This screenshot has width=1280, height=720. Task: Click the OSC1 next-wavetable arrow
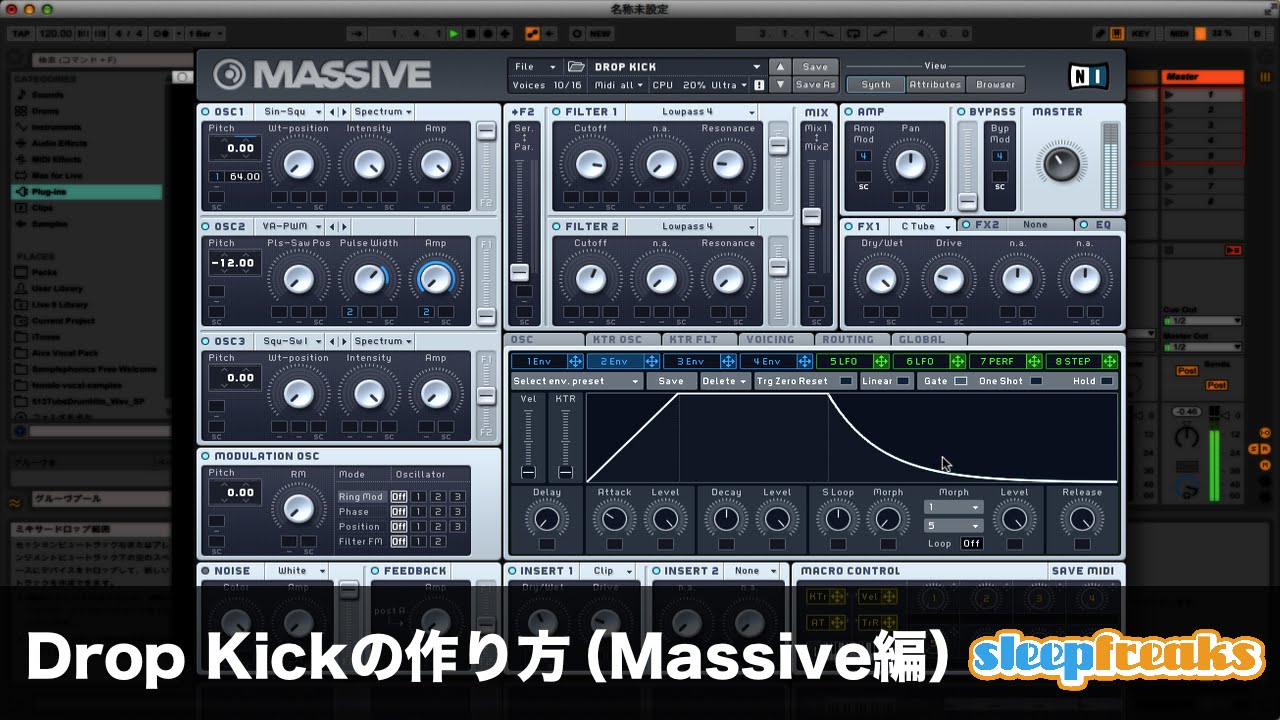click(x=344, y=112)
